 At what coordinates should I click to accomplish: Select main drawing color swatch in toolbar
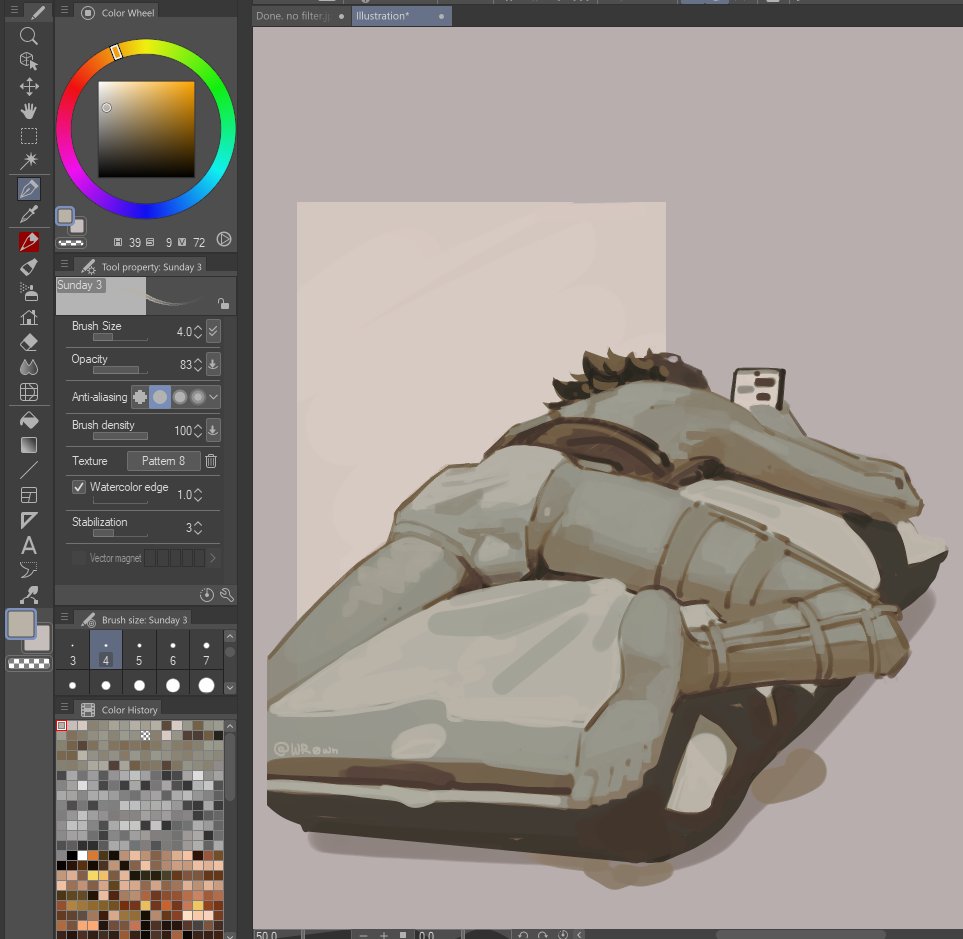[21, 625]
